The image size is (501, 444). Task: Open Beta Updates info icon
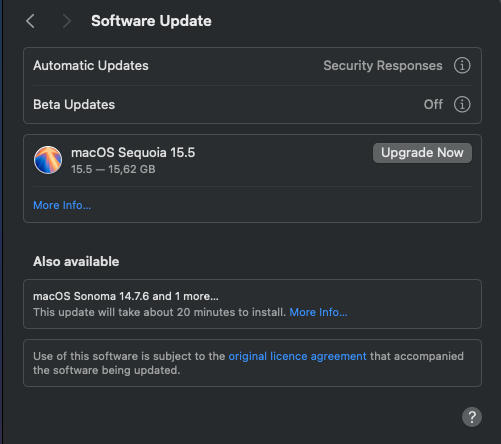coord(462,104)
